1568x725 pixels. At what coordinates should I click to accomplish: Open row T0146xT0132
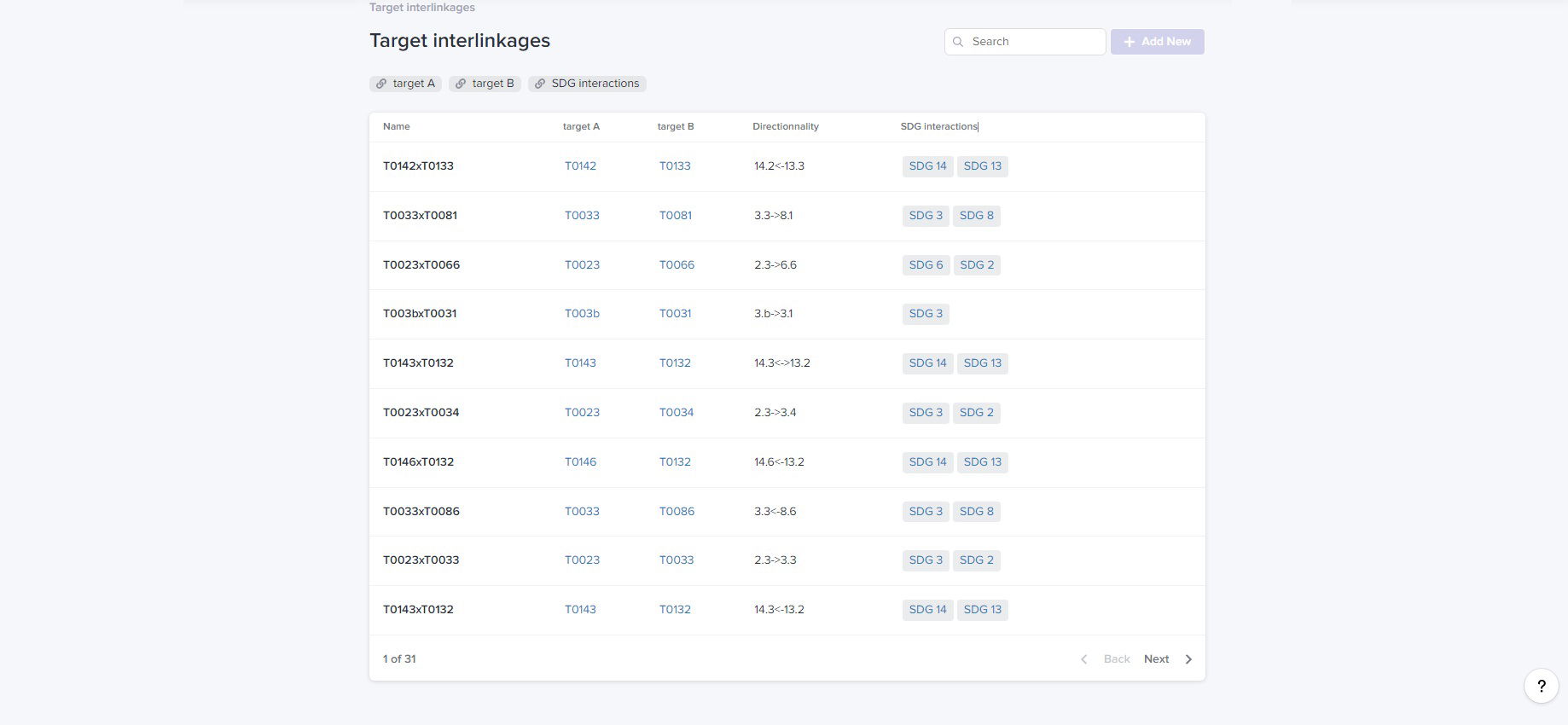coord(787,462)
